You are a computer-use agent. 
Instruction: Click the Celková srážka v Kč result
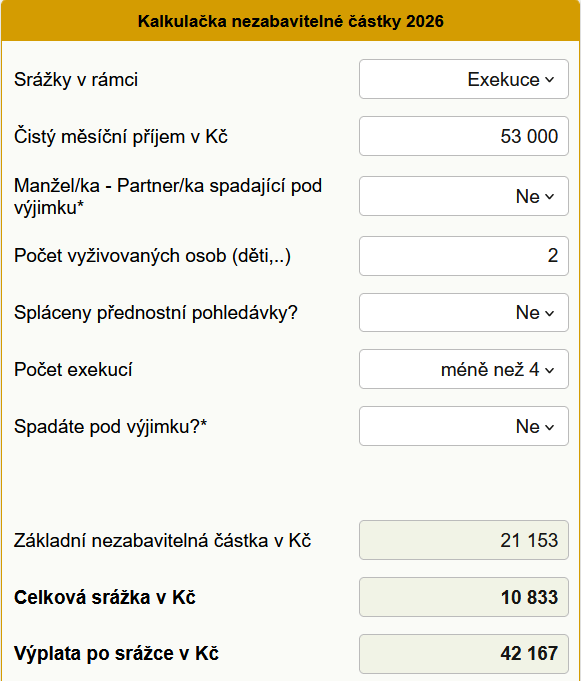click(x=464, y=597)
